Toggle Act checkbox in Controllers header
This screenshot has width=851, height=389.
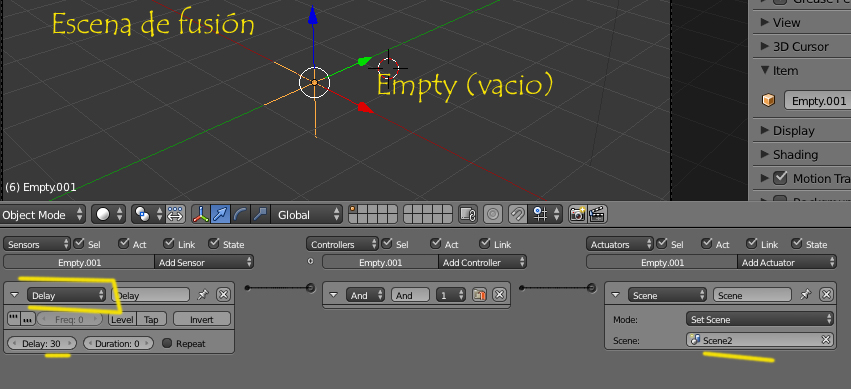[436, 243]
